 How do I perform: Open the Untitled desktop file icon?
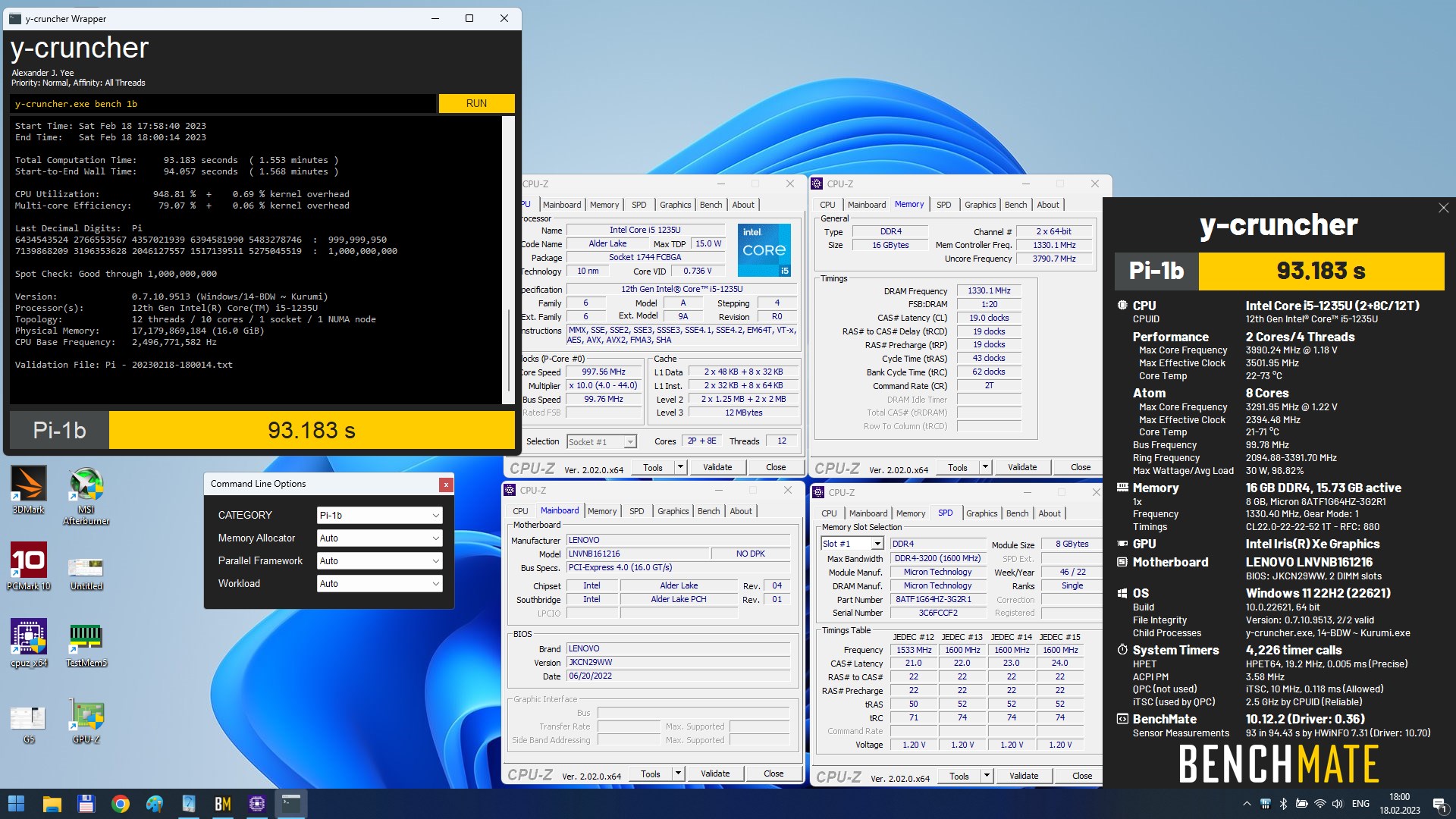coord(86,573)
